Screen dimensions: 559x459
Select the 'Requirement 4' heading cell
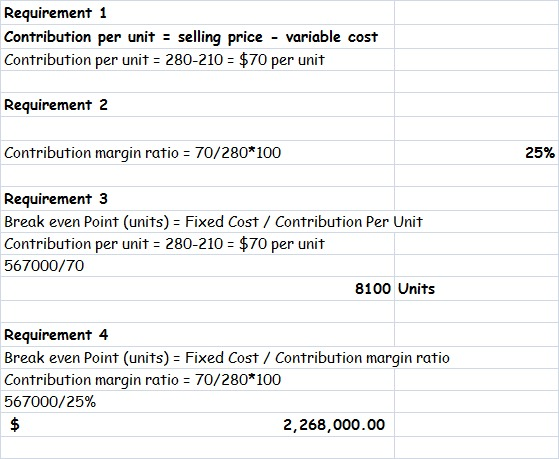coord(197,335)
